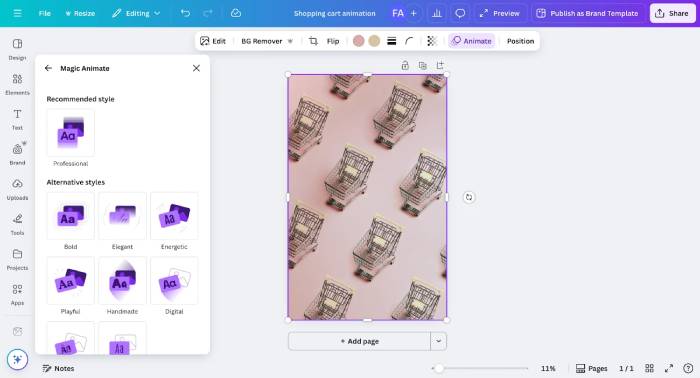Open the Resize menu

tap(80, 13)
